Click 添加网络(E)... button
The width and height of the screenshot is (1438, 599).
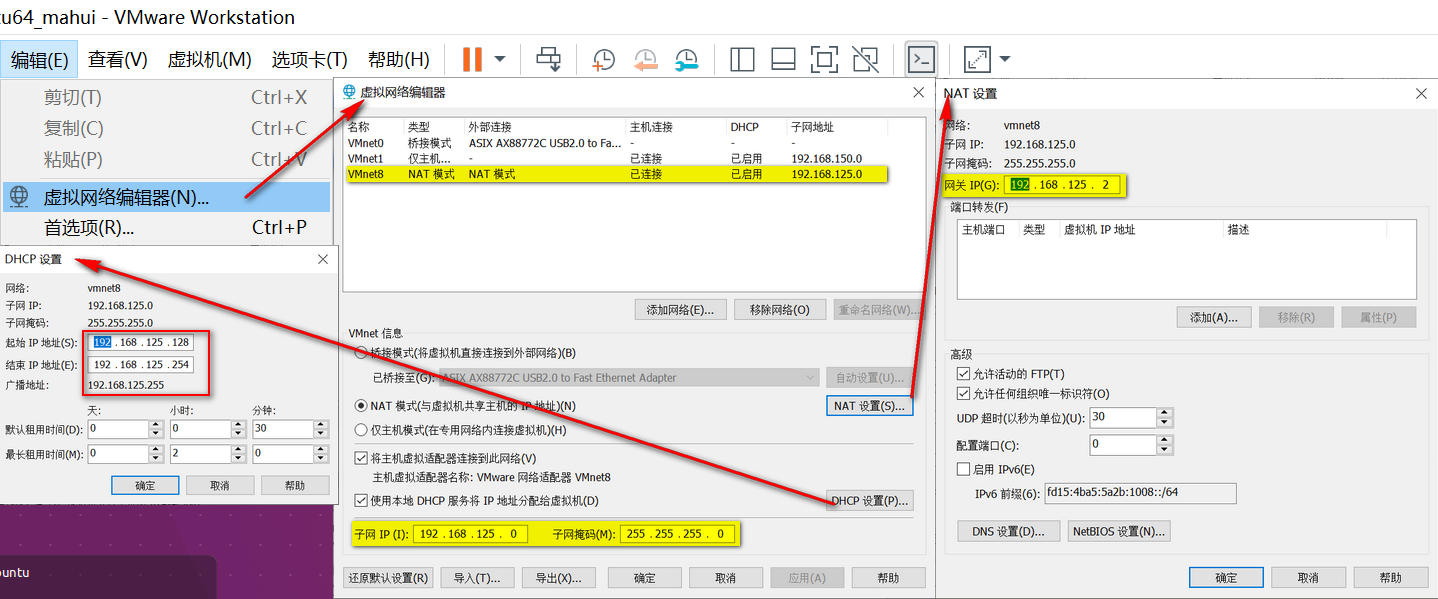(680, 310)
